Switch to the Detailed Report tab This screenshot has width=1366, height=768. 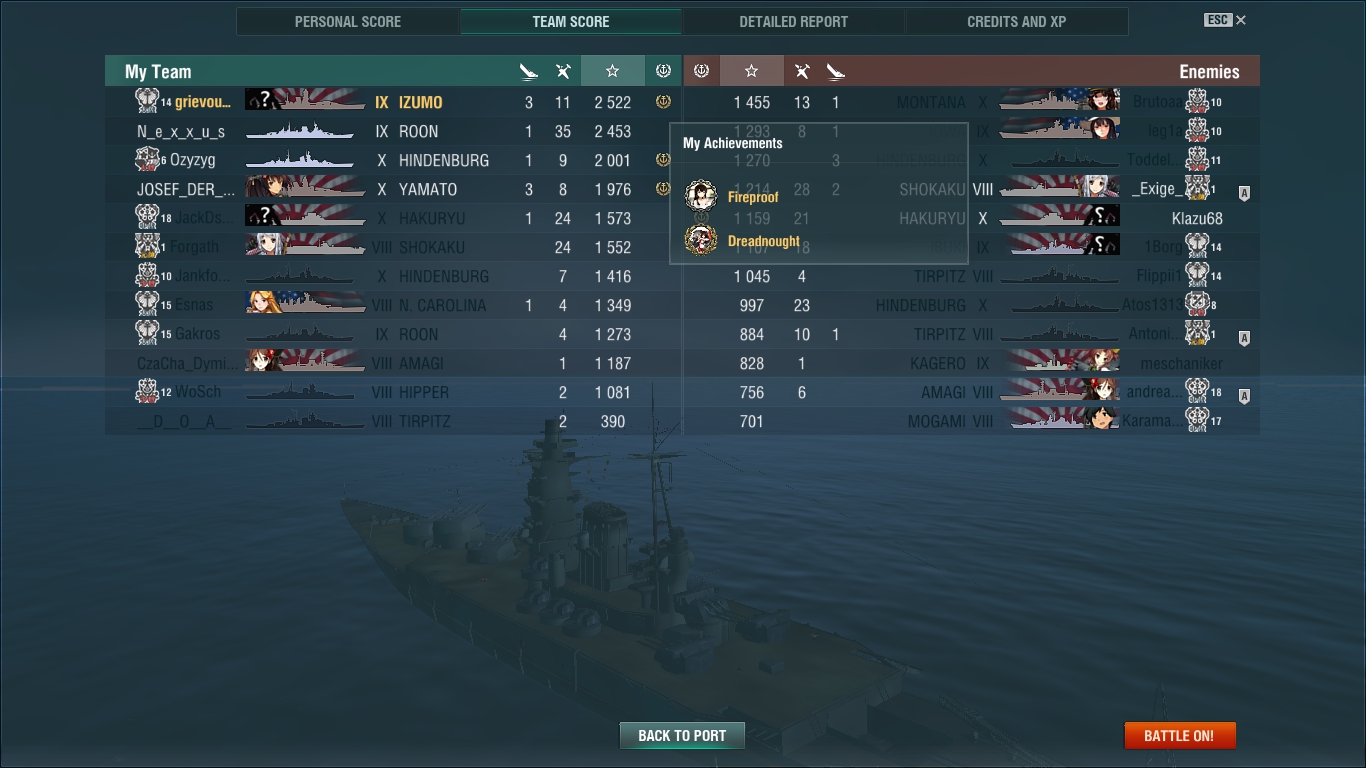794,21
